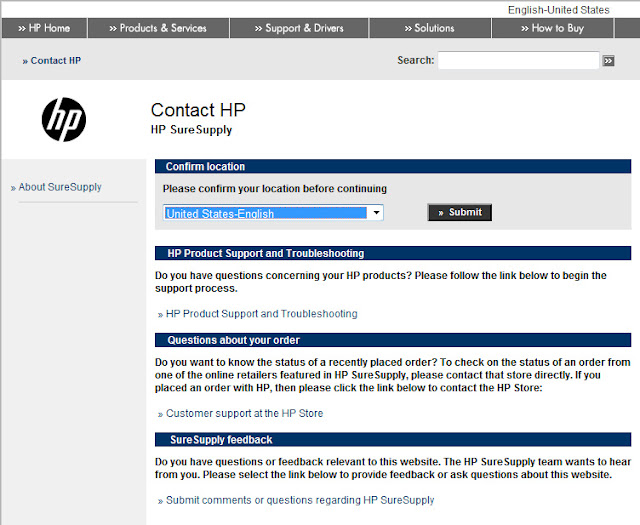
Task: Open the Solutions menu
Action: (x=430, y=28)
